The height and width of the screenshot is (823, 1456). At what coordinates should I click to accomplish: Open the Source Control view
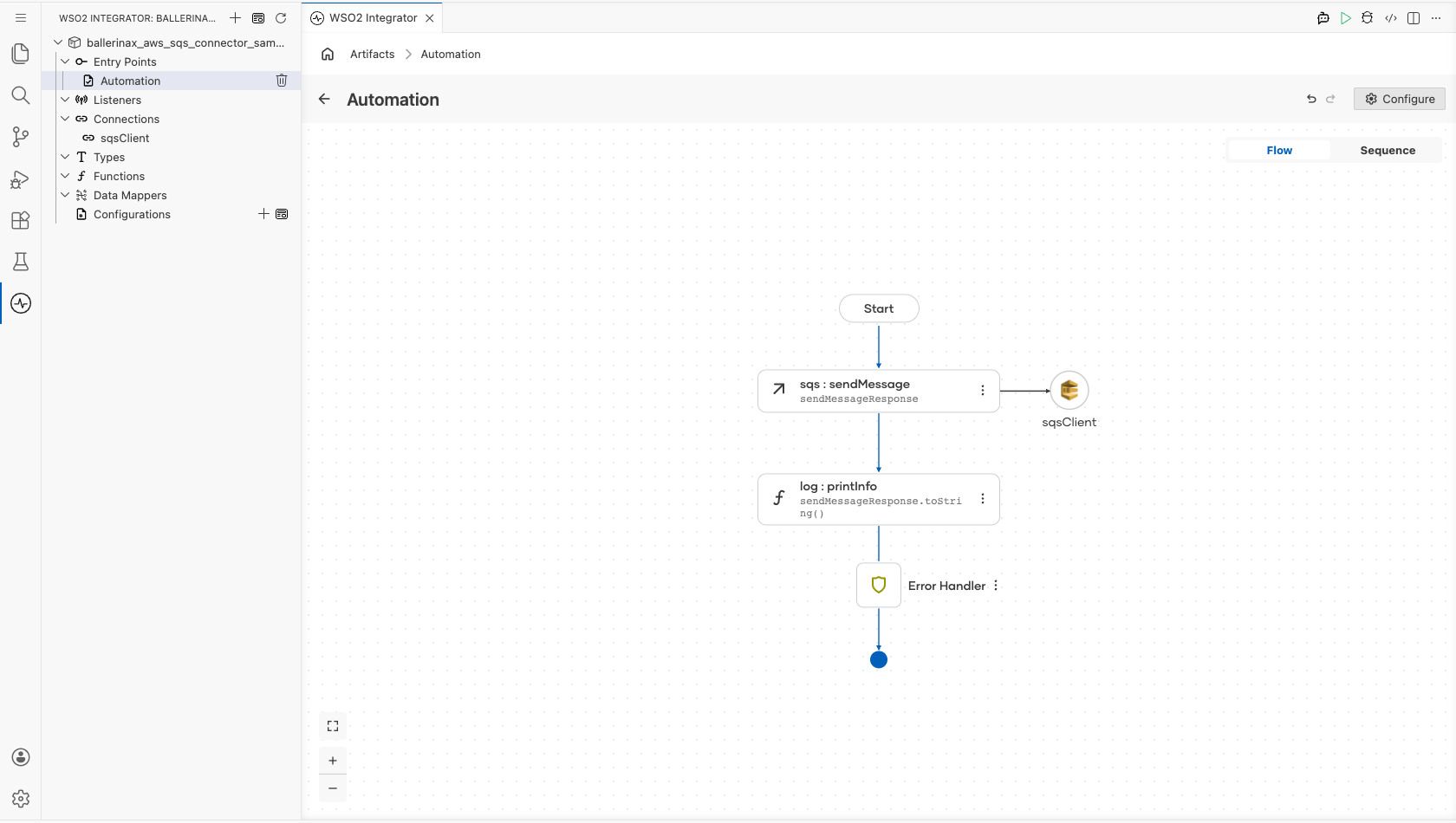click(x=21, y=137)
